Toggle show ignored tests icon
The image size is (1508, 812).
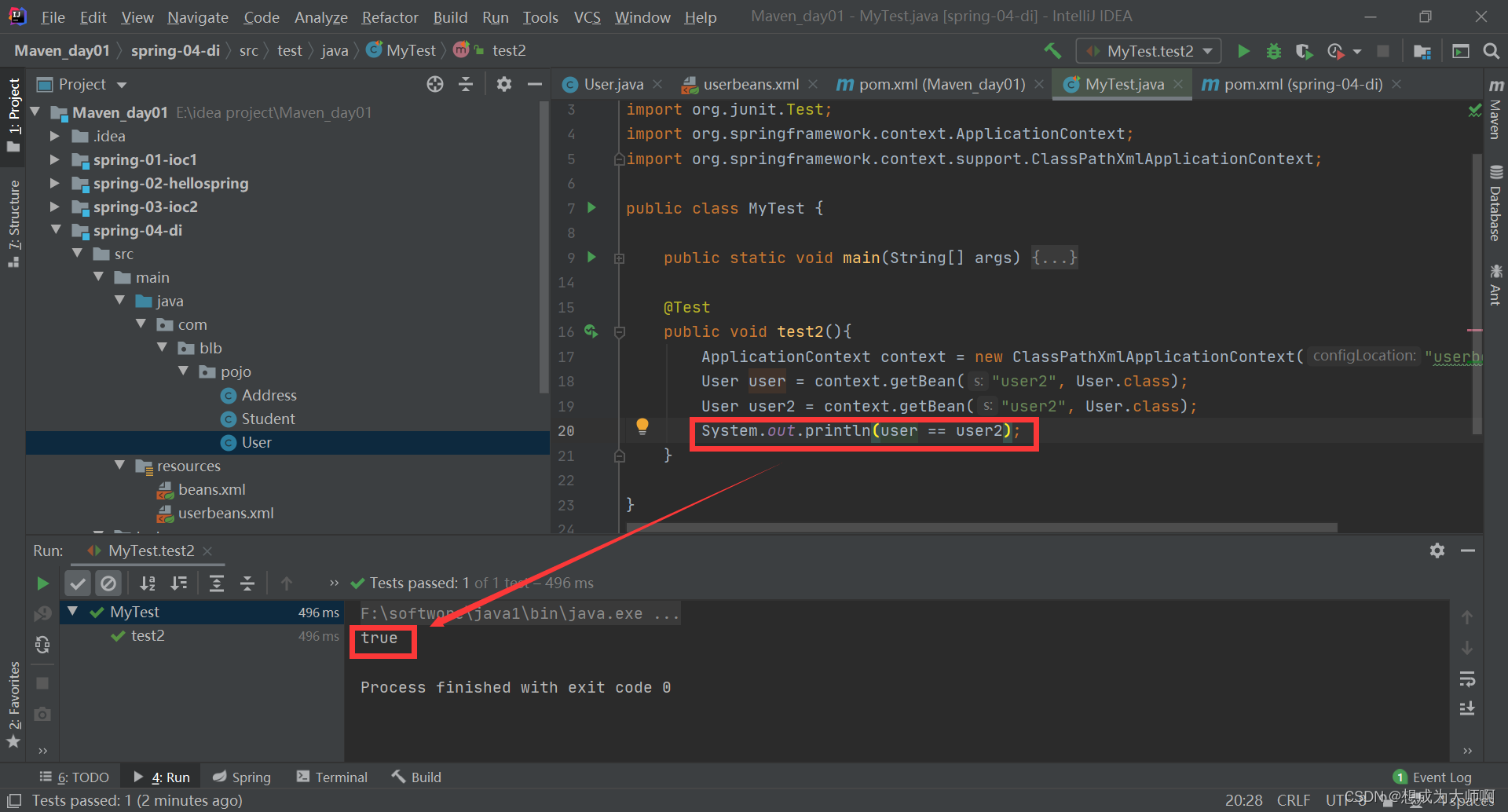click(x=108, y=583)
